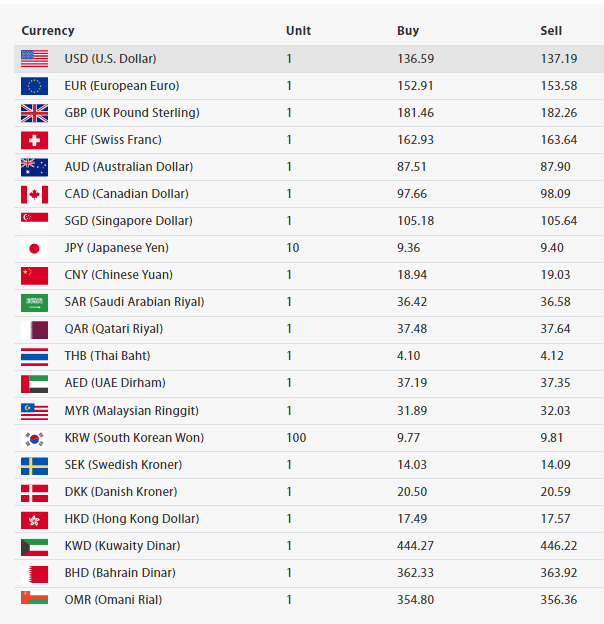Screen dimensions: 604x624
Task: Select the Sell column header
Action: [551, 31]
